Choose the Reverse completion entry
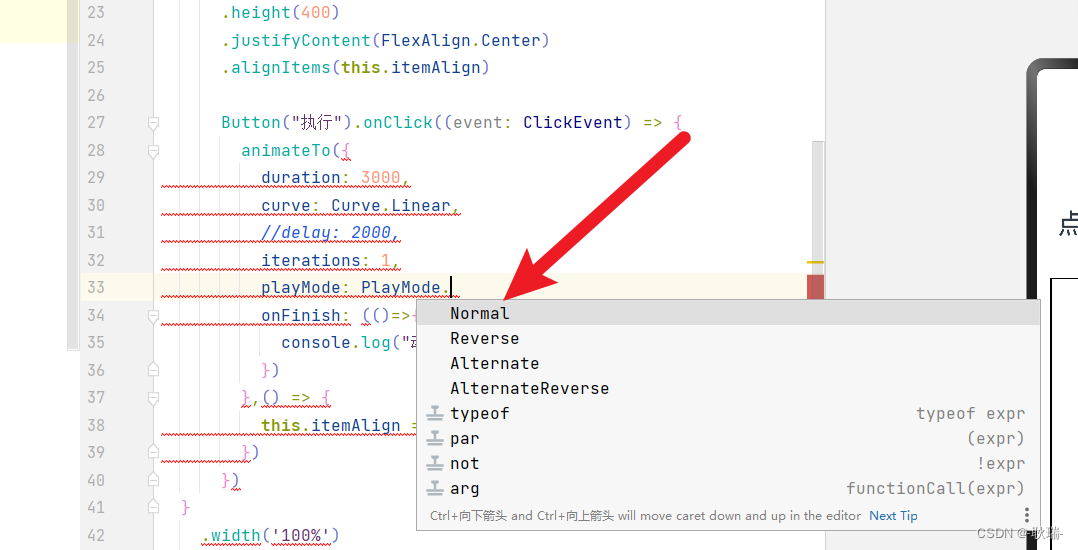1078x550 pixels. [729, 338]
